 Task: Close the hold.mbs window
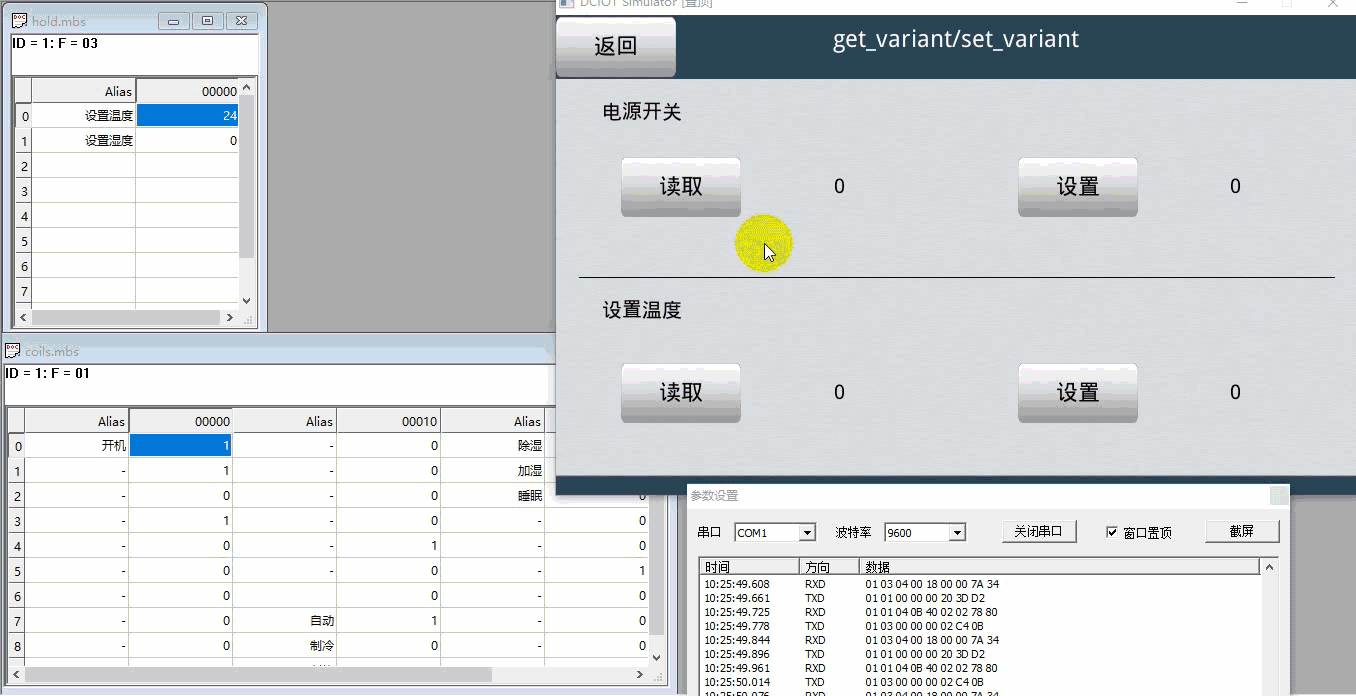241,20
